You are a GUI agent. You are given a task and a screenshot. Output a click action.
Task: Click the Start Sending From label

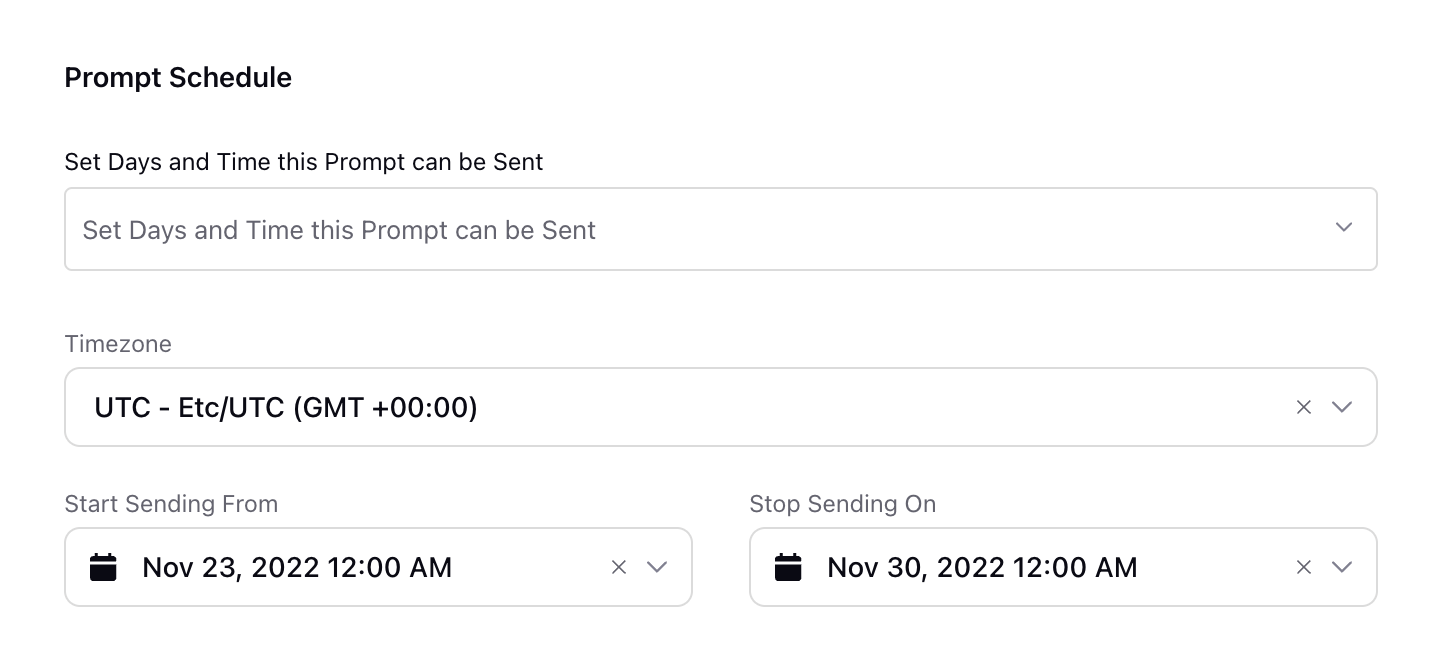point(171,504)
